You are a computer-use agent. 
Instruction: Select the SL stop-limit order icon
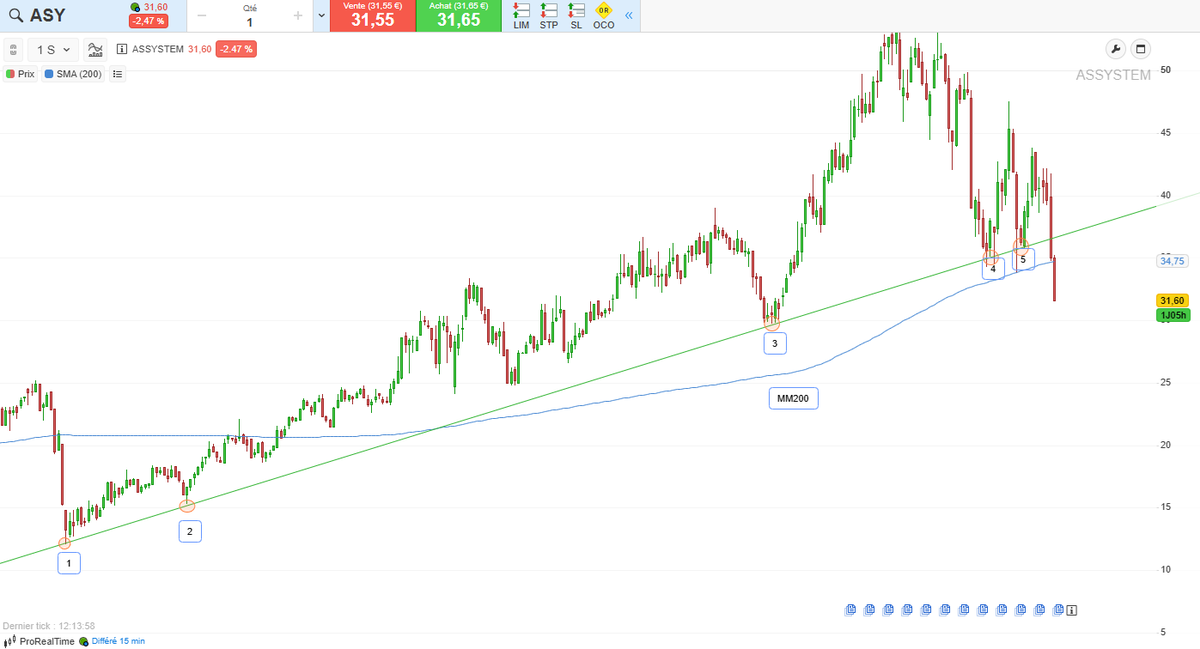[576, 16]
